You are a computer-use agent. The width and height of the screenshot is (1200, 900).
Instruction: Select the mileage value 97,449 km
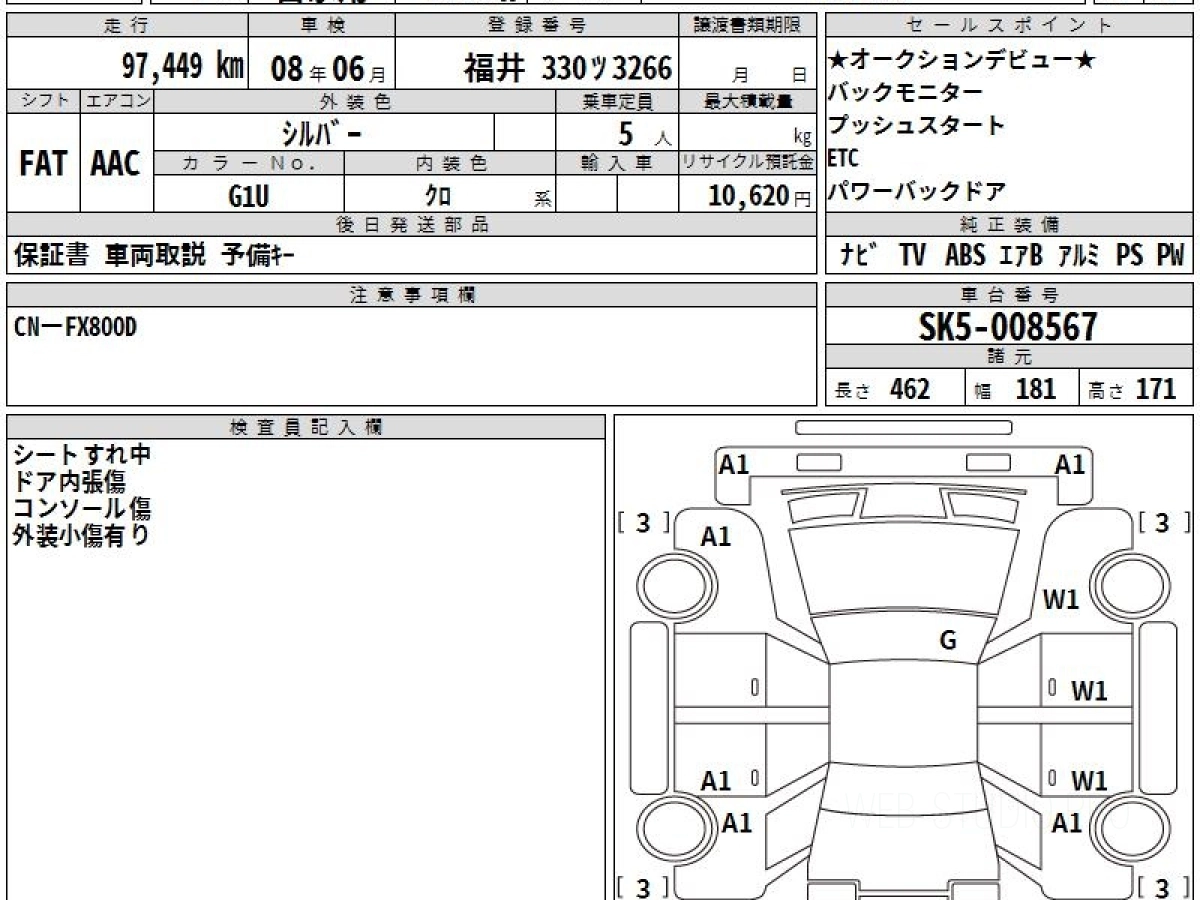coord(182,67)
